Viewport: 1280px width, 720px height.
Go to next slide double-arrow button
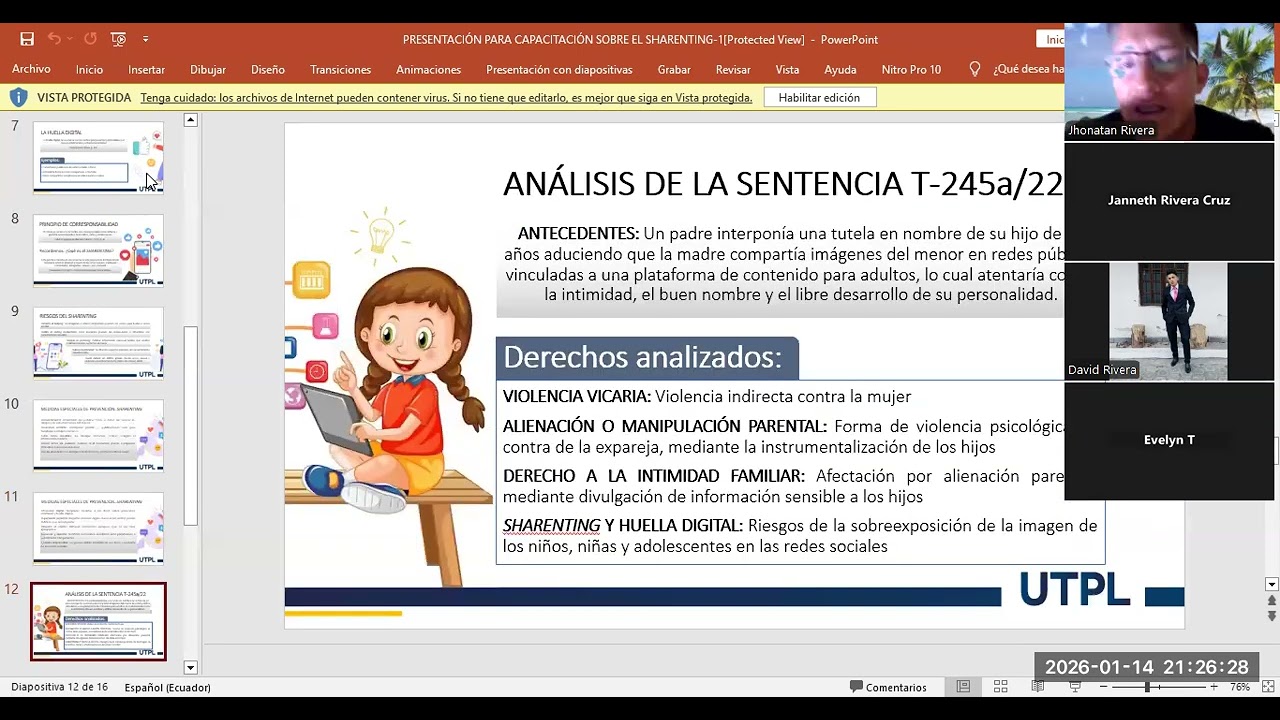(1272, 616)
